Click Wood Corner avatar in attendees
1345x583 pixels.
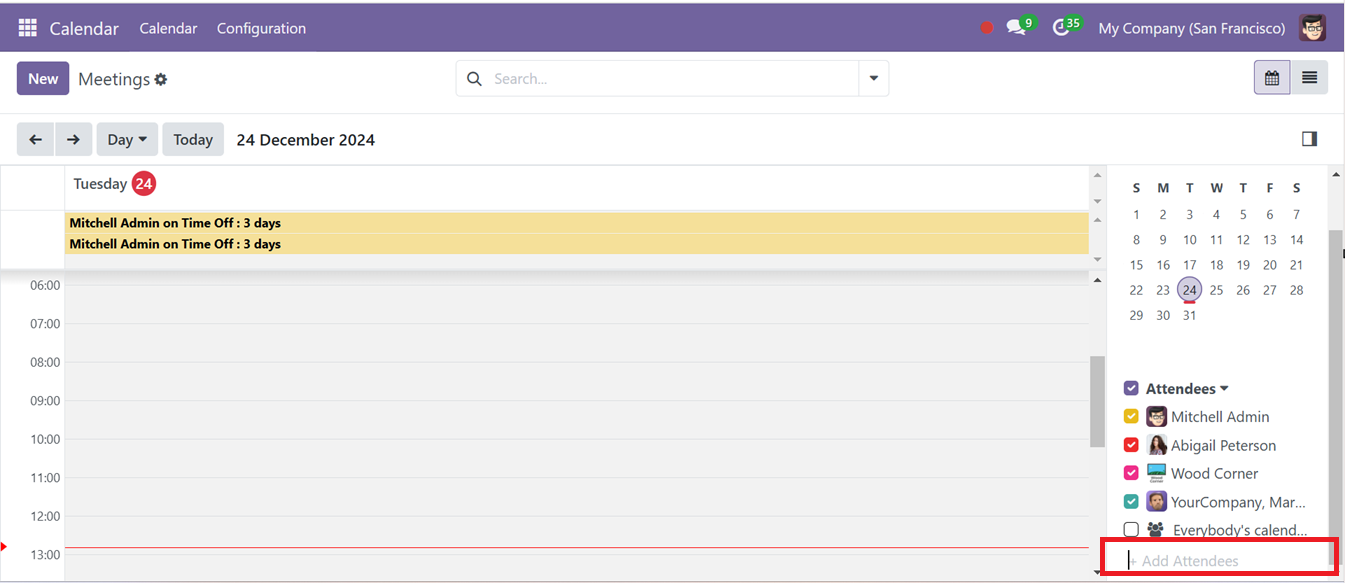(x=1157, y=473)
